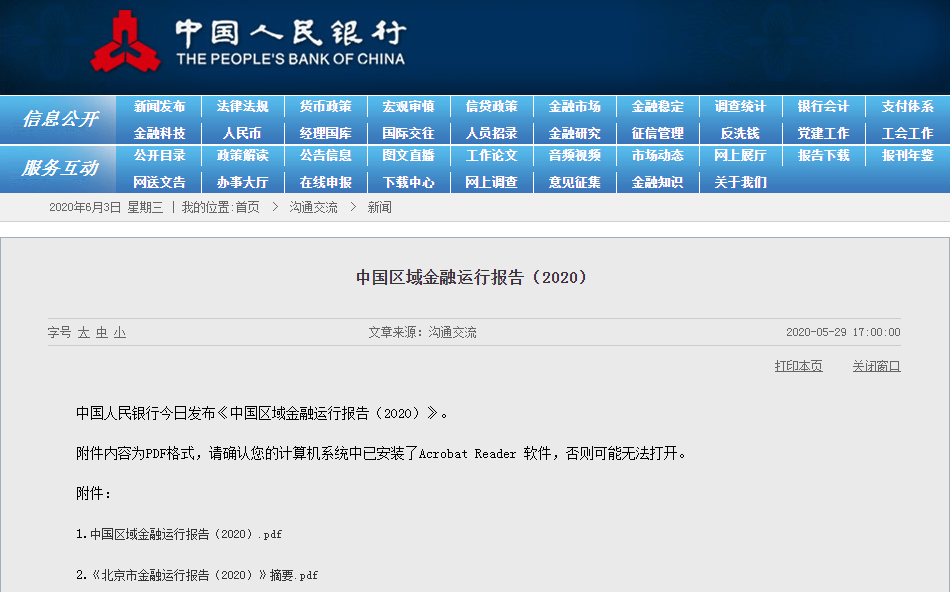Click 文章来源：沟通交流 text

click(x=422, y=332)
